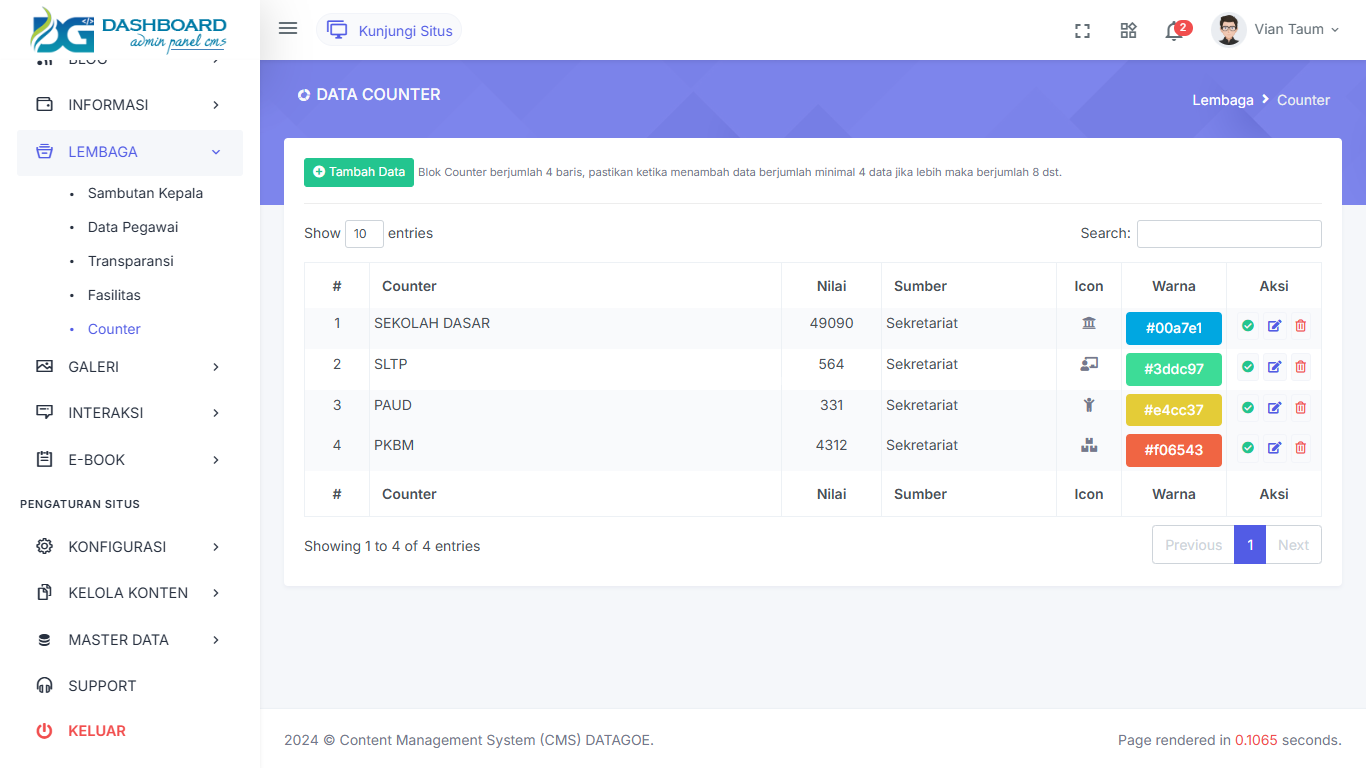1366x768 pixels.
Task: Click the power icon next to KELUAR
Action: (43, 731)
